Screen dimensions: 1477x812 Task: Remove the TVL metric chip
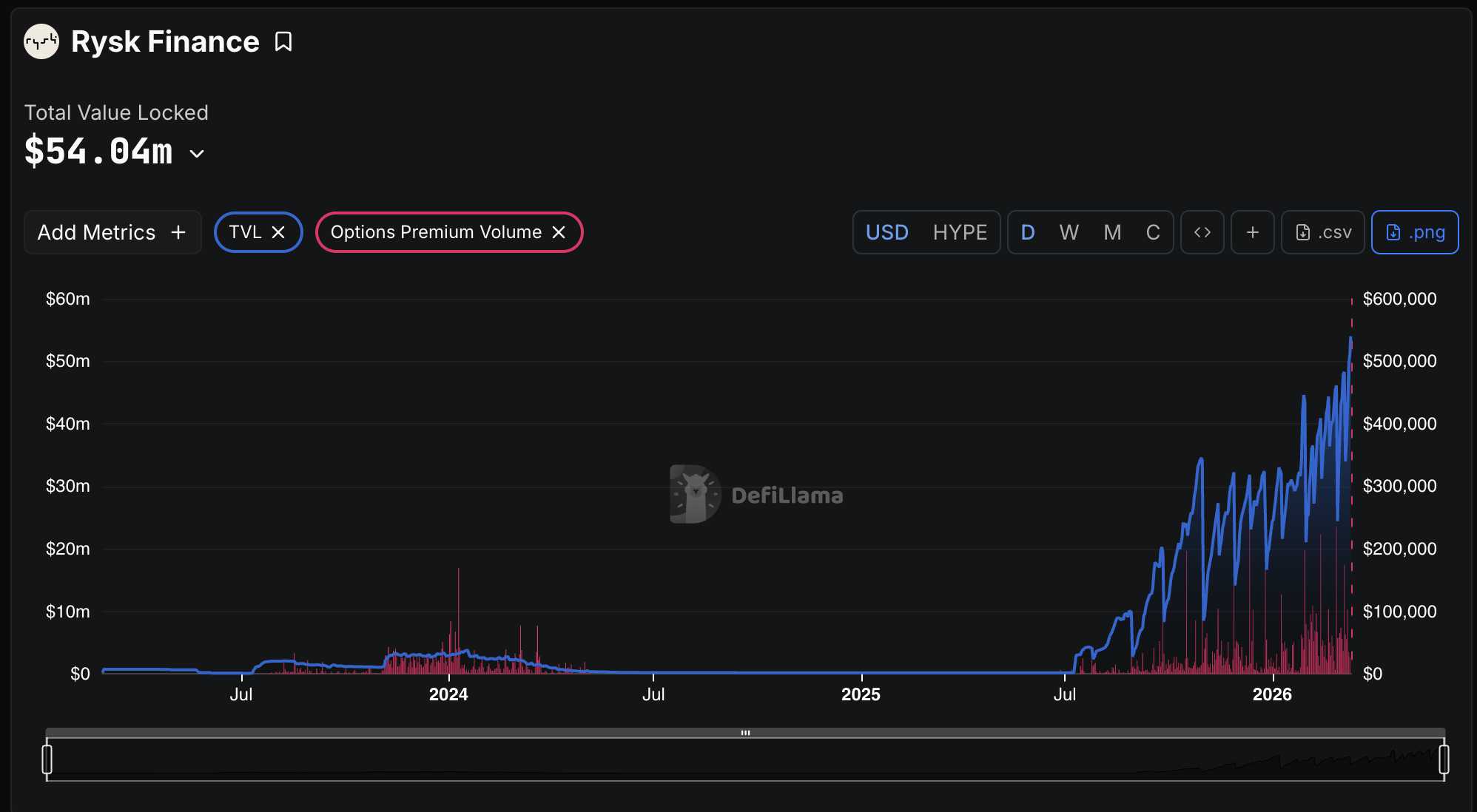(278, 232)
